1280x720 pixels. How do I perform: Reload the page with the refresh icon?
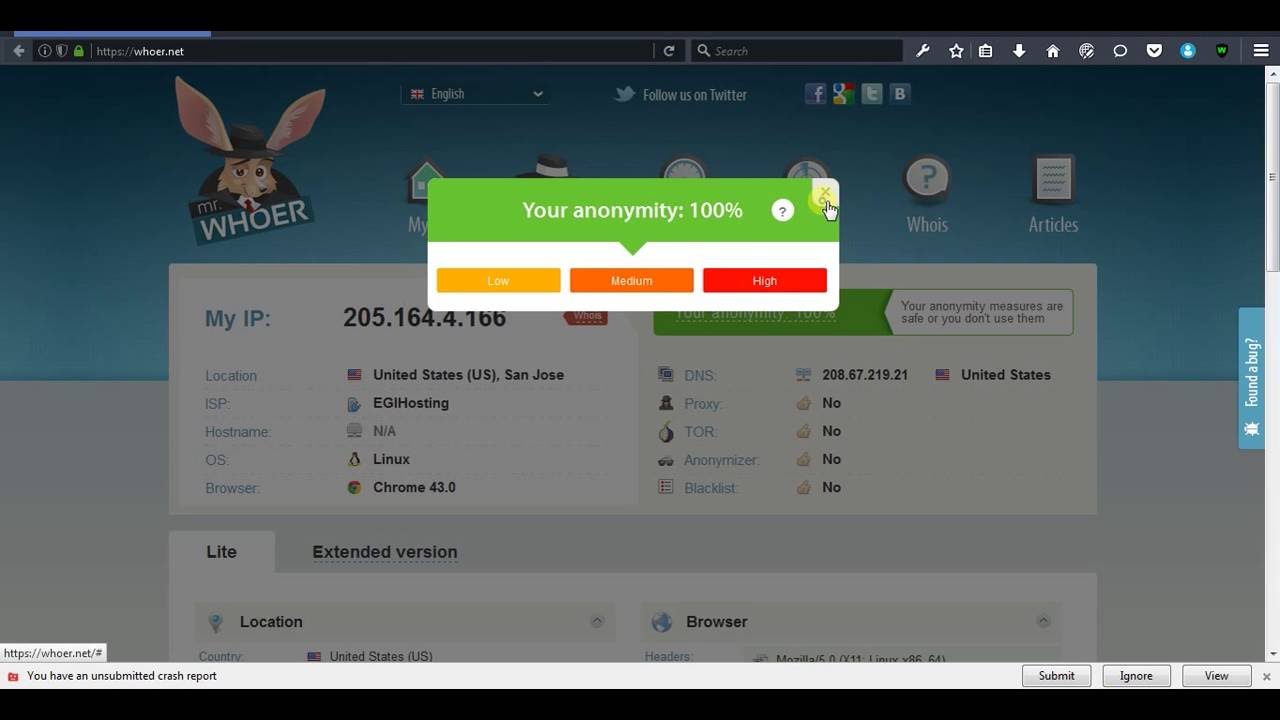pyautogui.click(x=669, y=51)
